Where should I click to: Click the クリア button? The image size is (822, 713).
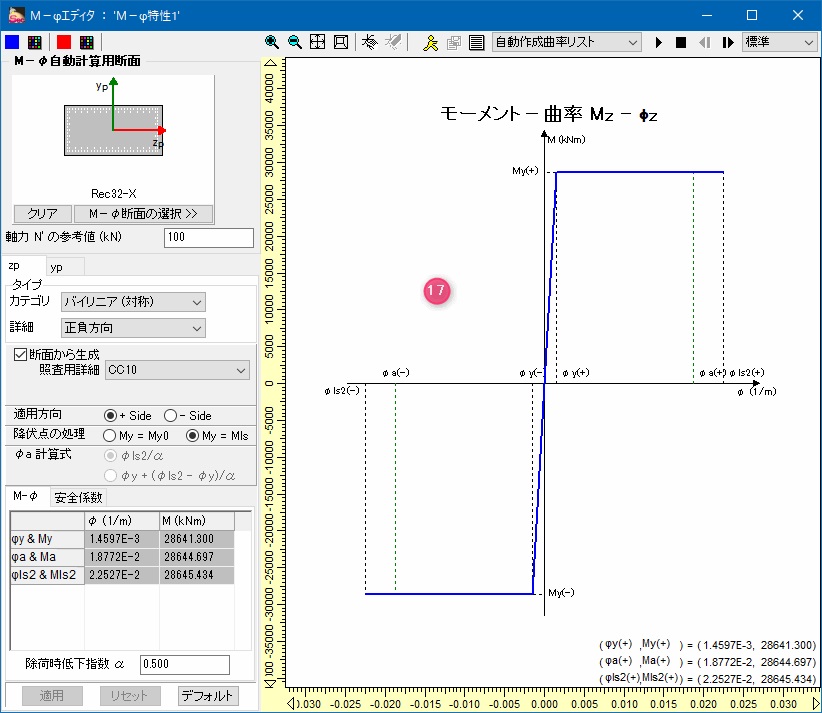tap(42, 214)
